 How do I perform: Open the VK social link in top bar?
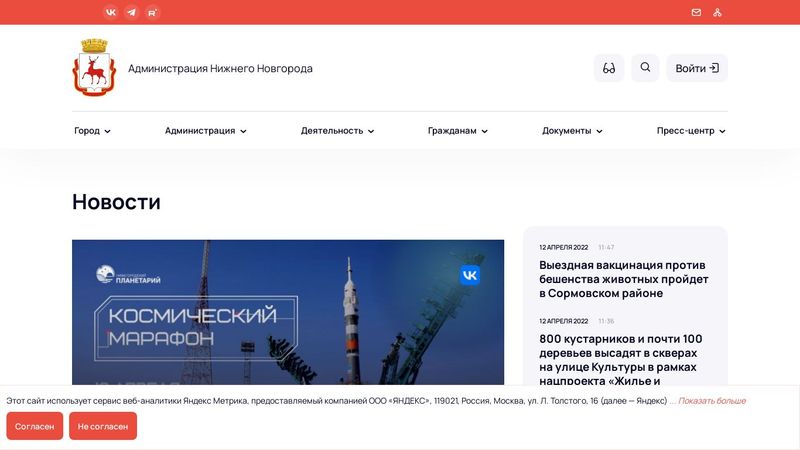tap(111, 12)
